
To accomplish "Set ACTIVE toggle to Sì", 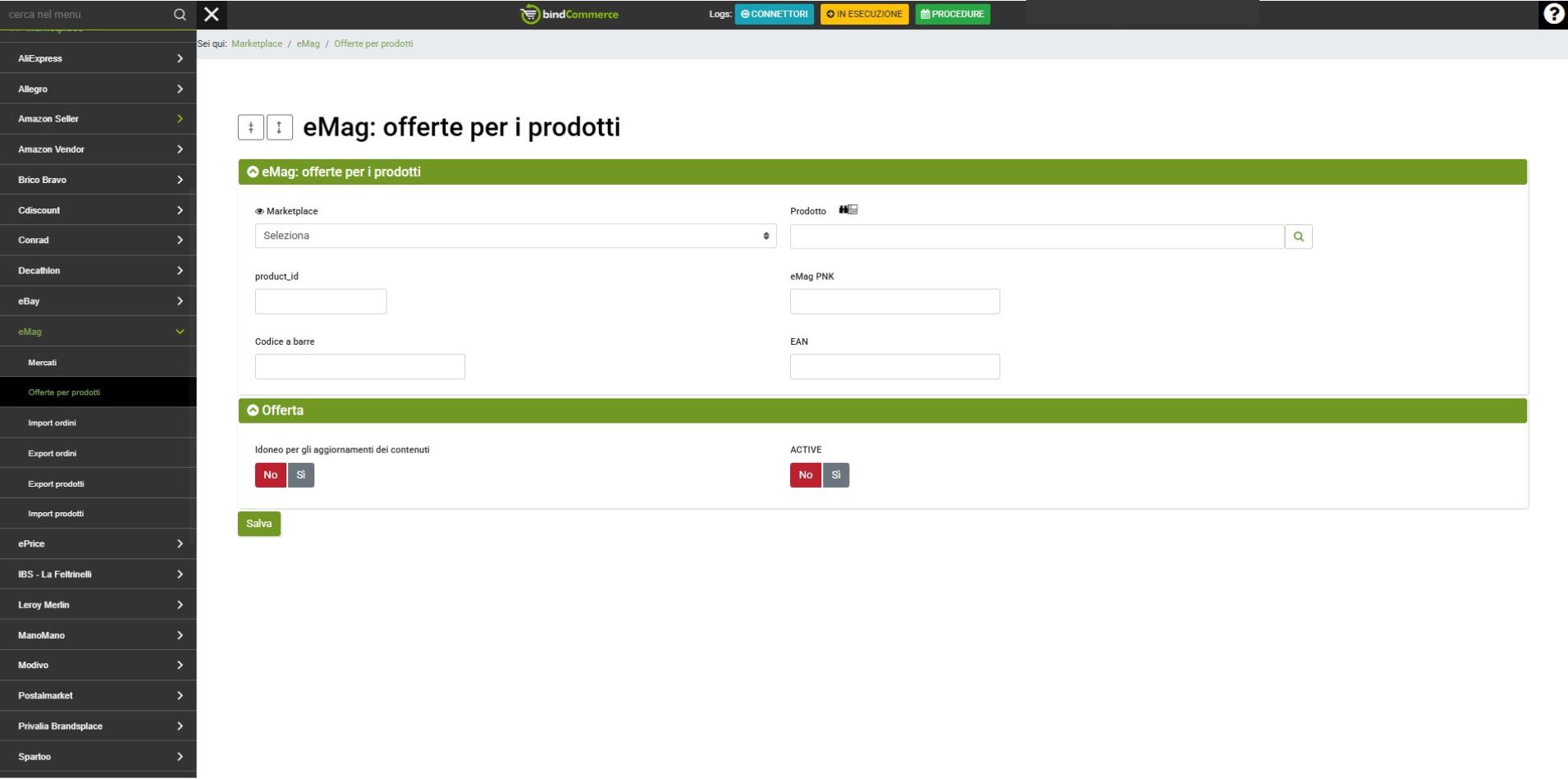I will (836, 475).
